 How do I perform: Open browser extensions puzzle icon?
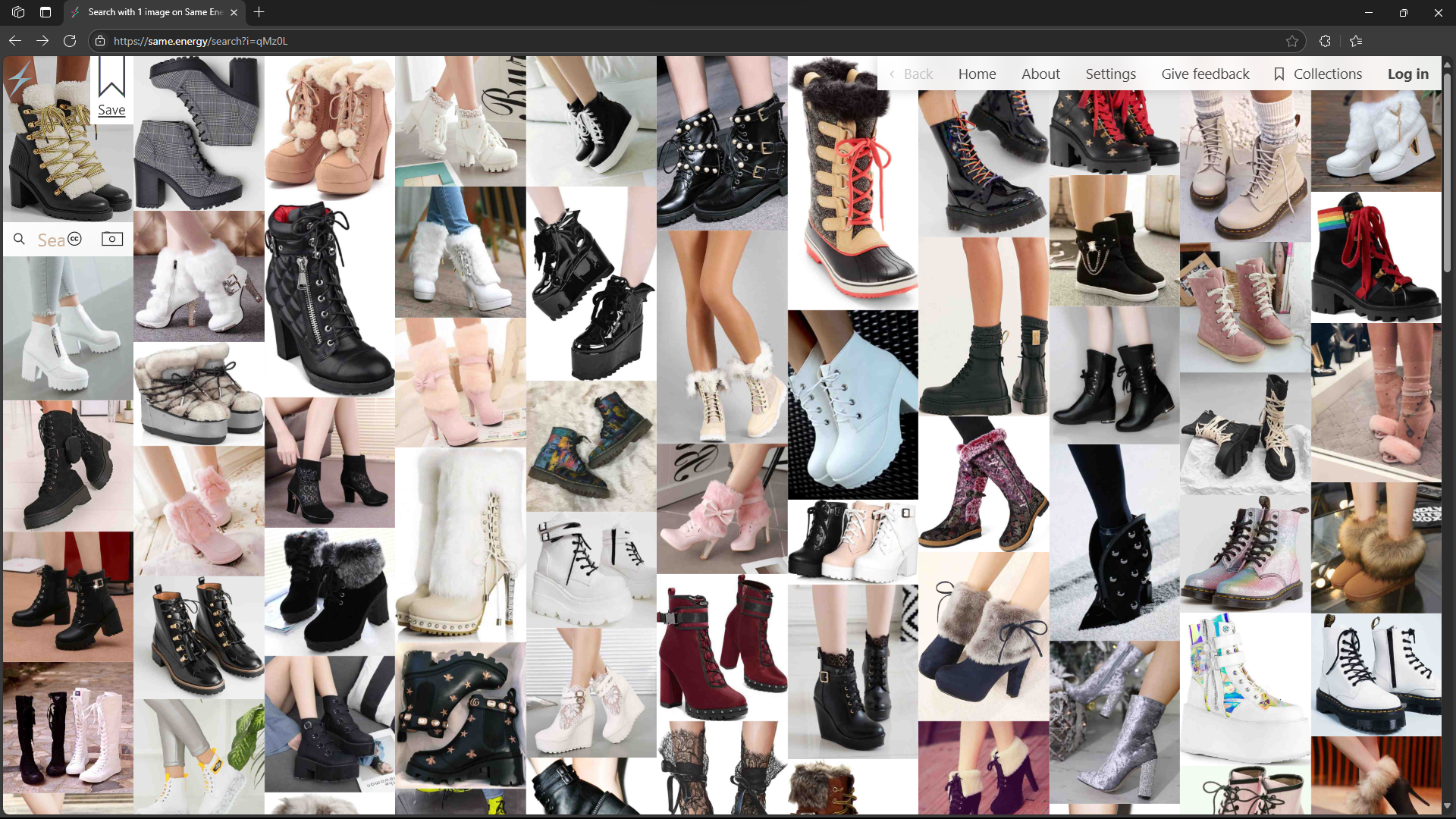1325,41
